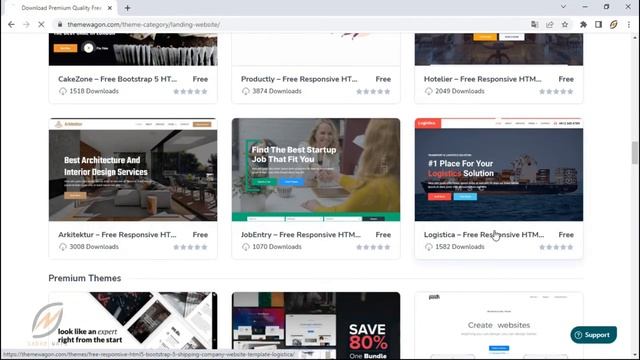Click the Logistica download count icon
640x360 pixels.
pos(428,247)
